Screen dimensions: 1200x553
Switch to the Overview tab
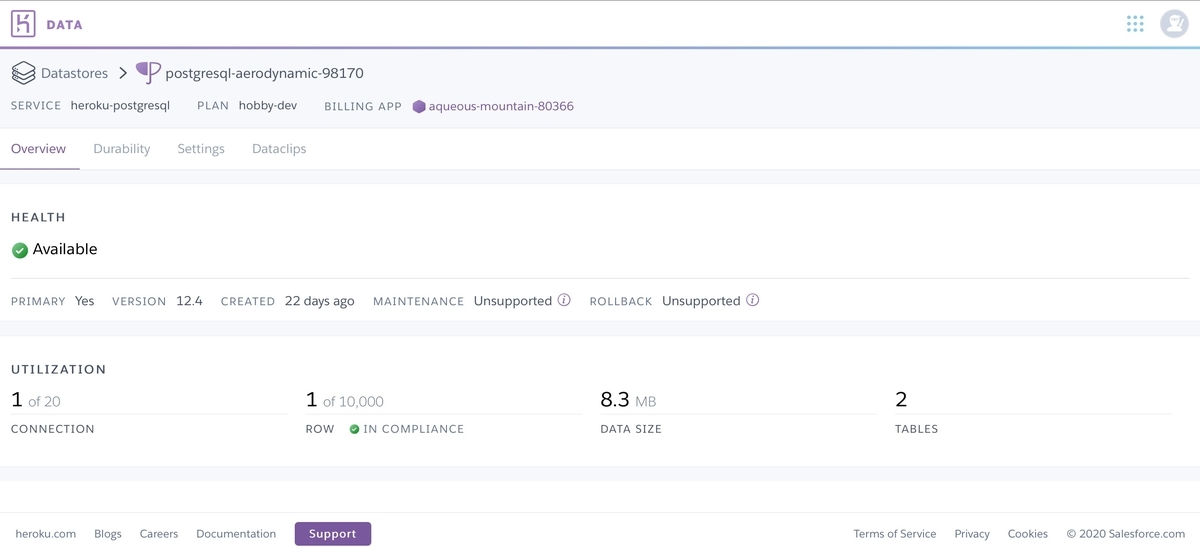(x=38, y=149)
